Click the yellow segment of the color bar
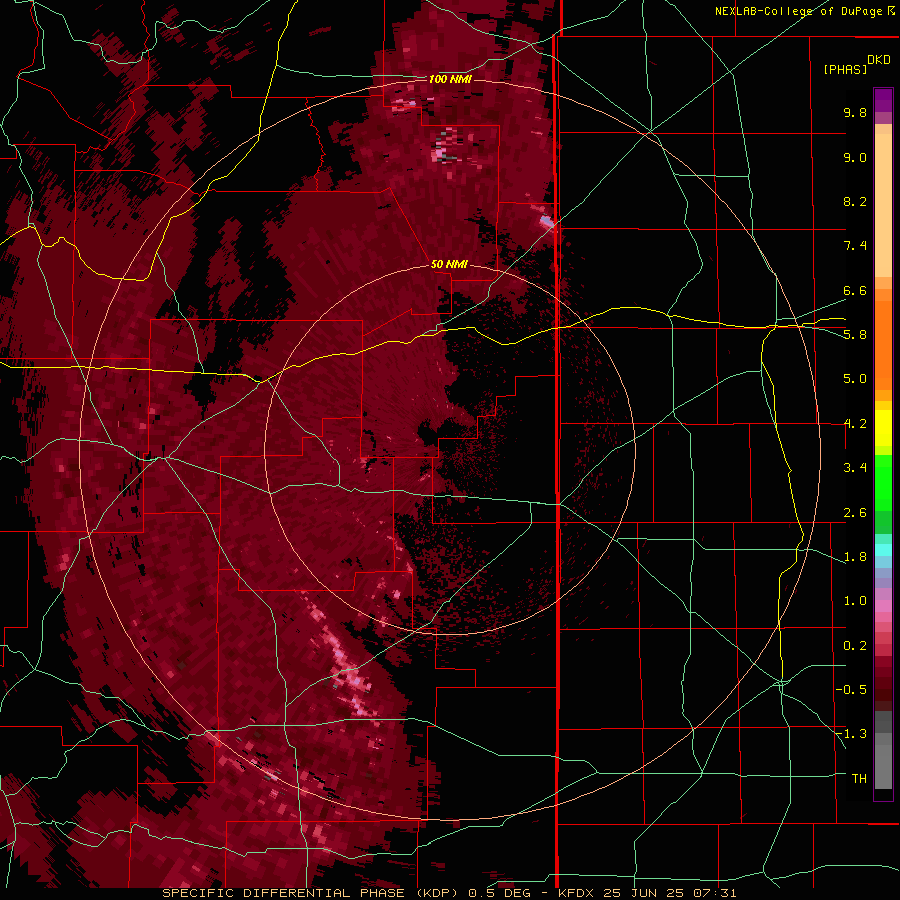Screen dimensions: 900x900 [883, 428]
